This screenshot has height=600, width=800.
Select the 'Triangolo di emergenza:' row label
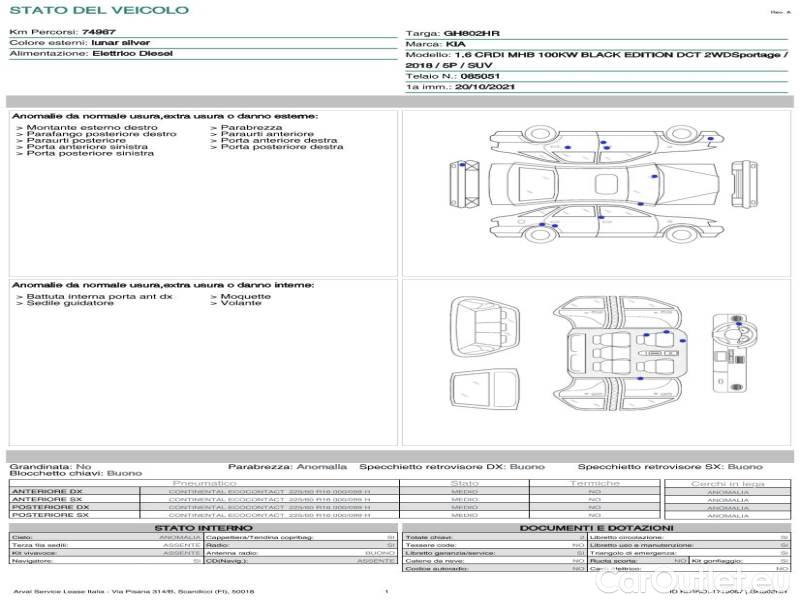coord(633,553)
